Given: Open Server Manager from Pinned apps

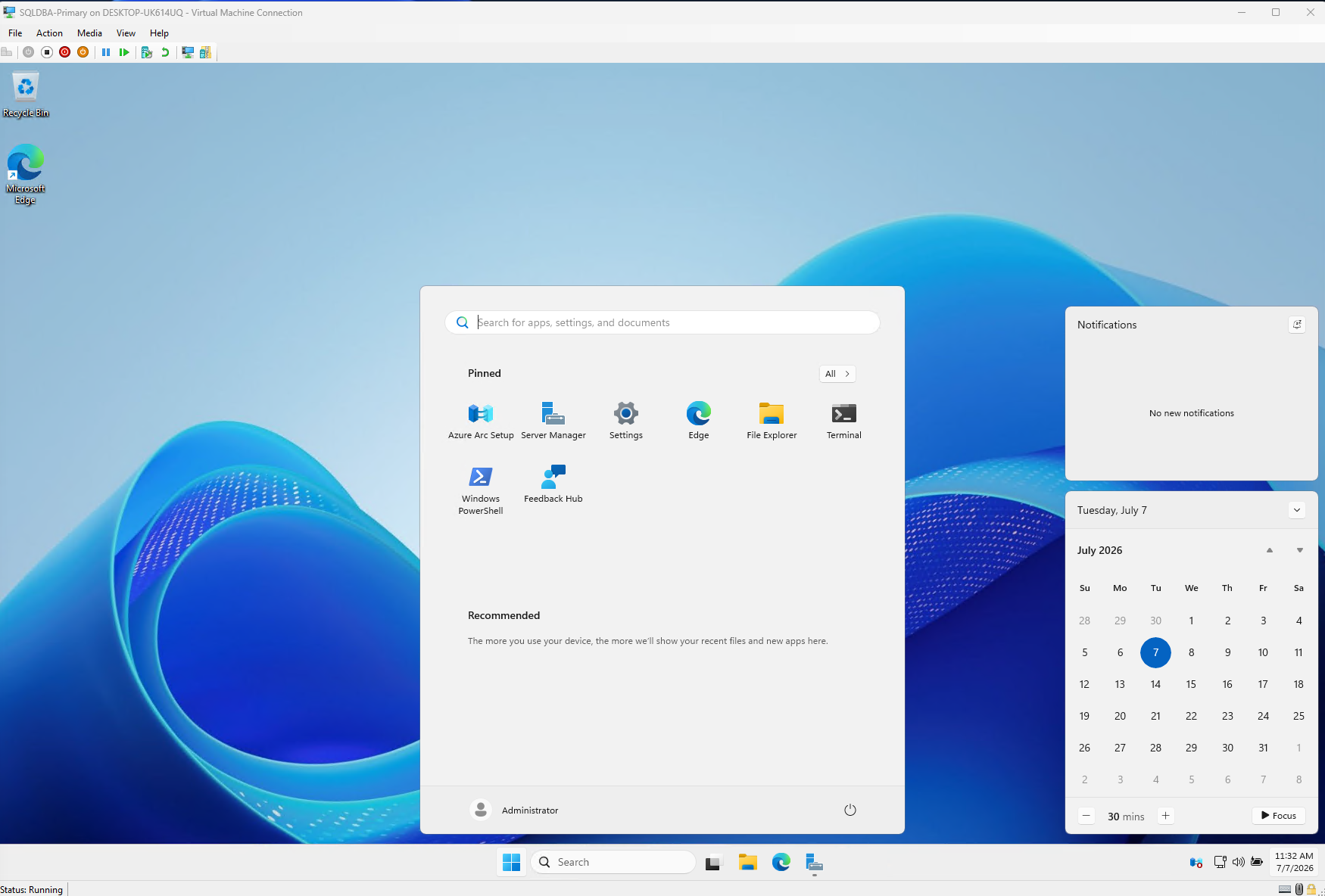Looking at the screenshot, I should coord(553,421).
